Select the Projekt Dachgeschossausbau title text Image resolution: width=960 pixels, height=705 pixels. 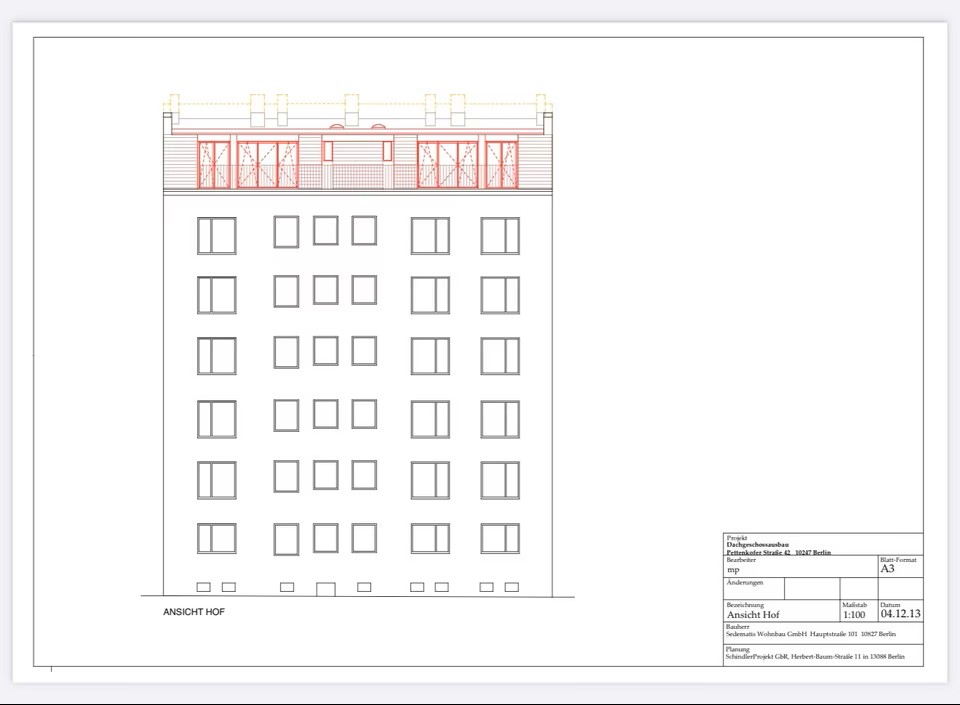757,545
